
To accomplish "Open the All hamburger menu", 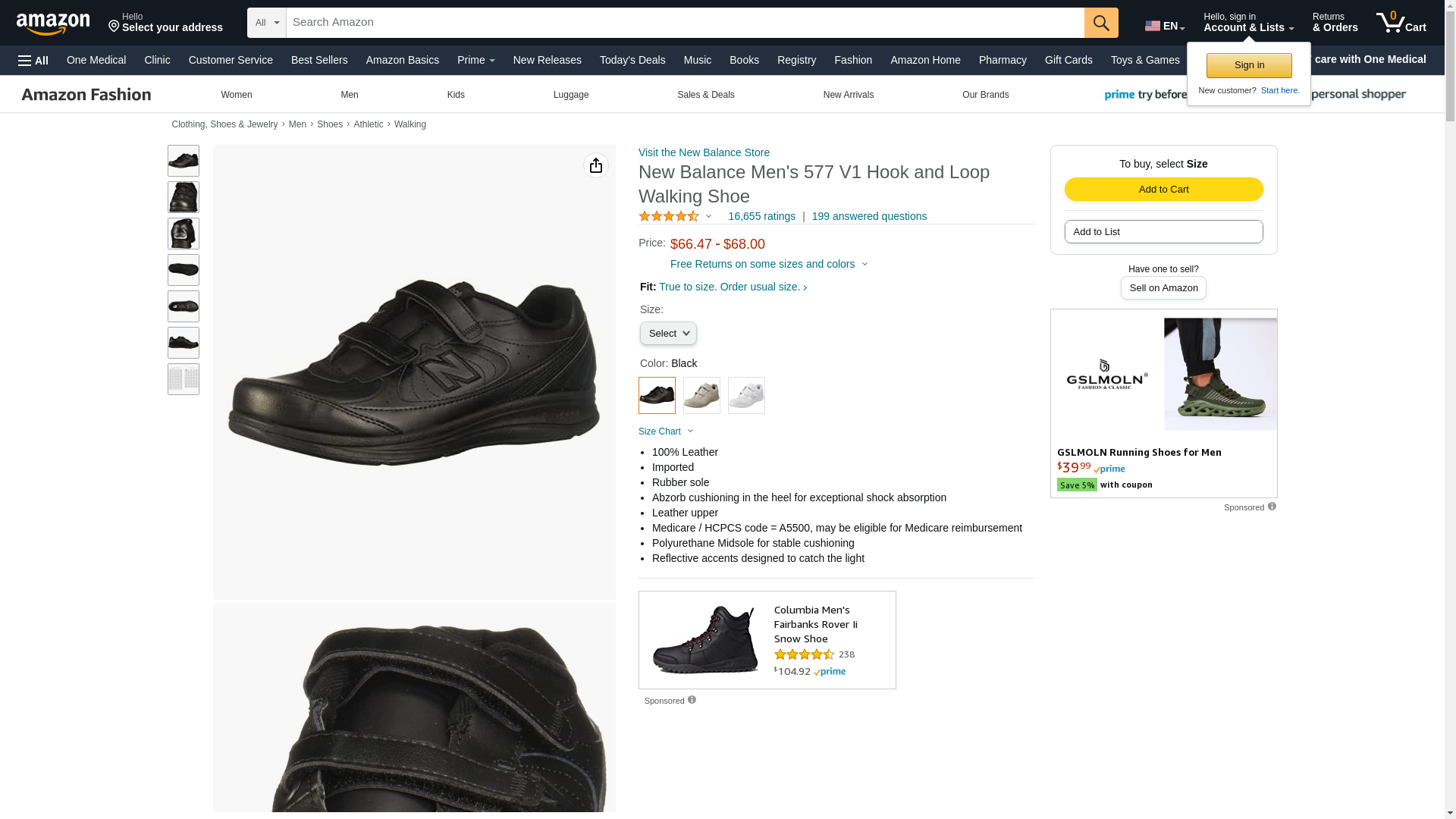I will 33,60.
